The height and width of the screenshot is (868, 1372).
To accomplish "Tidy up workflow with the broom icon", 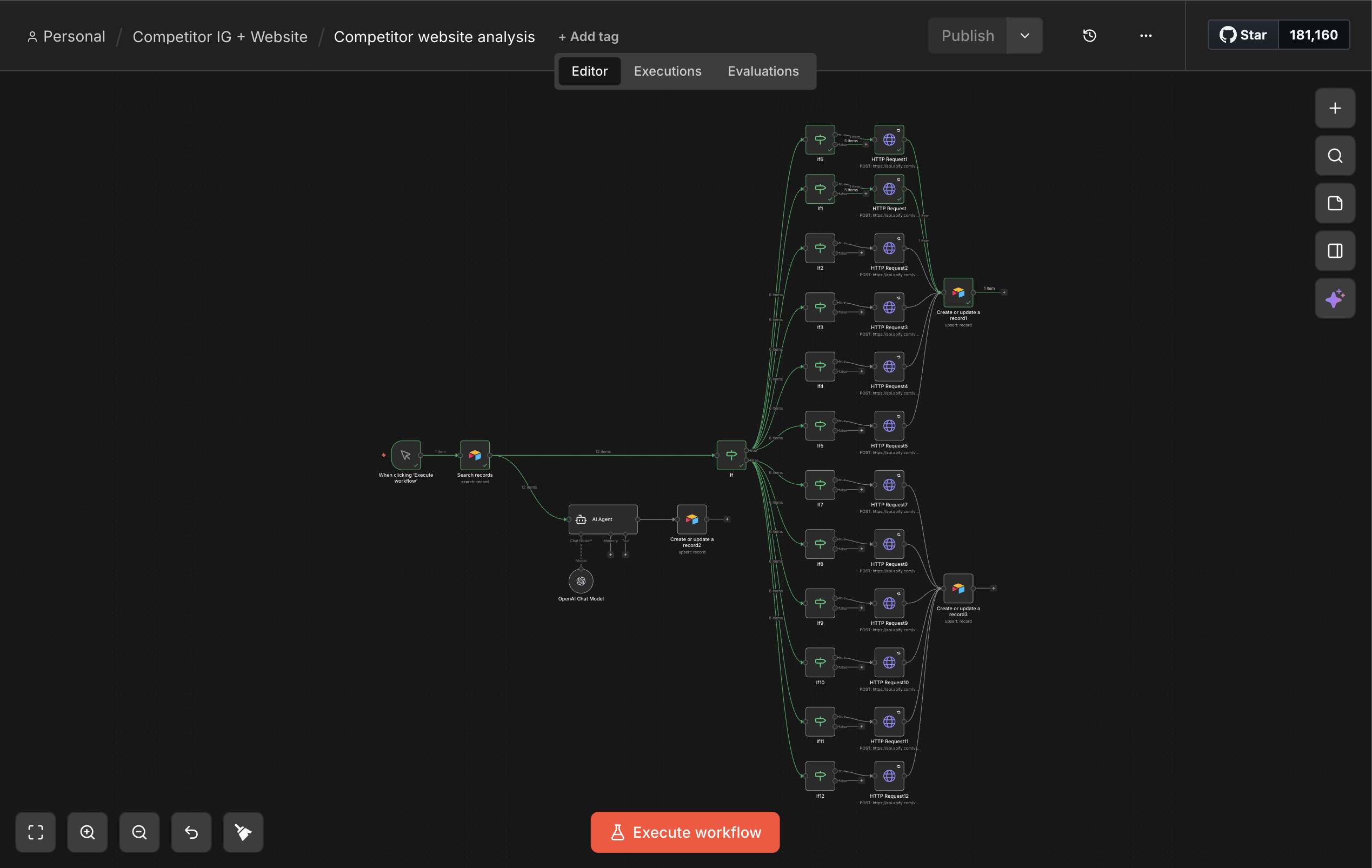I will (x=243, y=832).
